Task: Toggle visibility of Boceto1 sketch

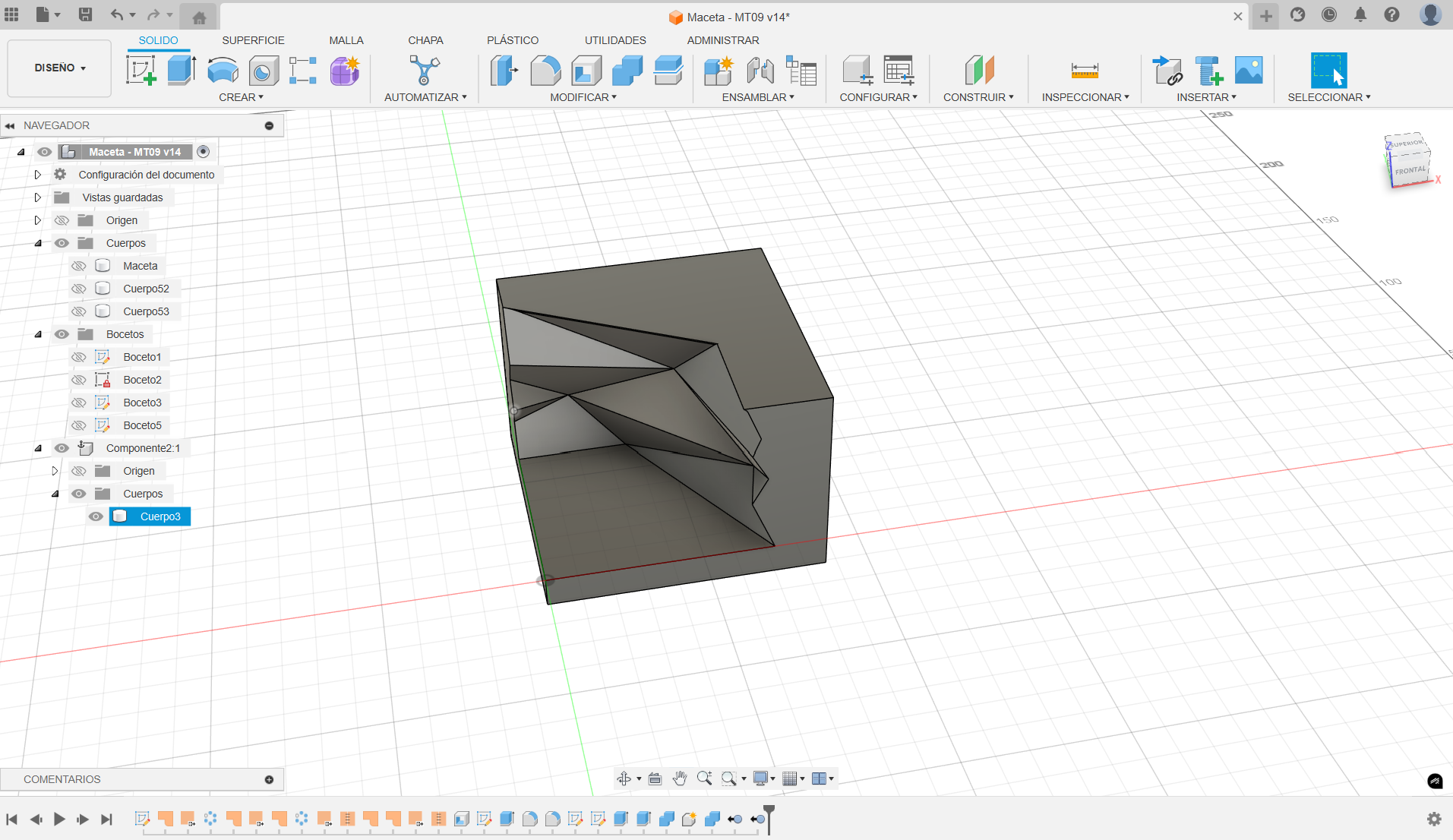Action: tap(78, 357)
